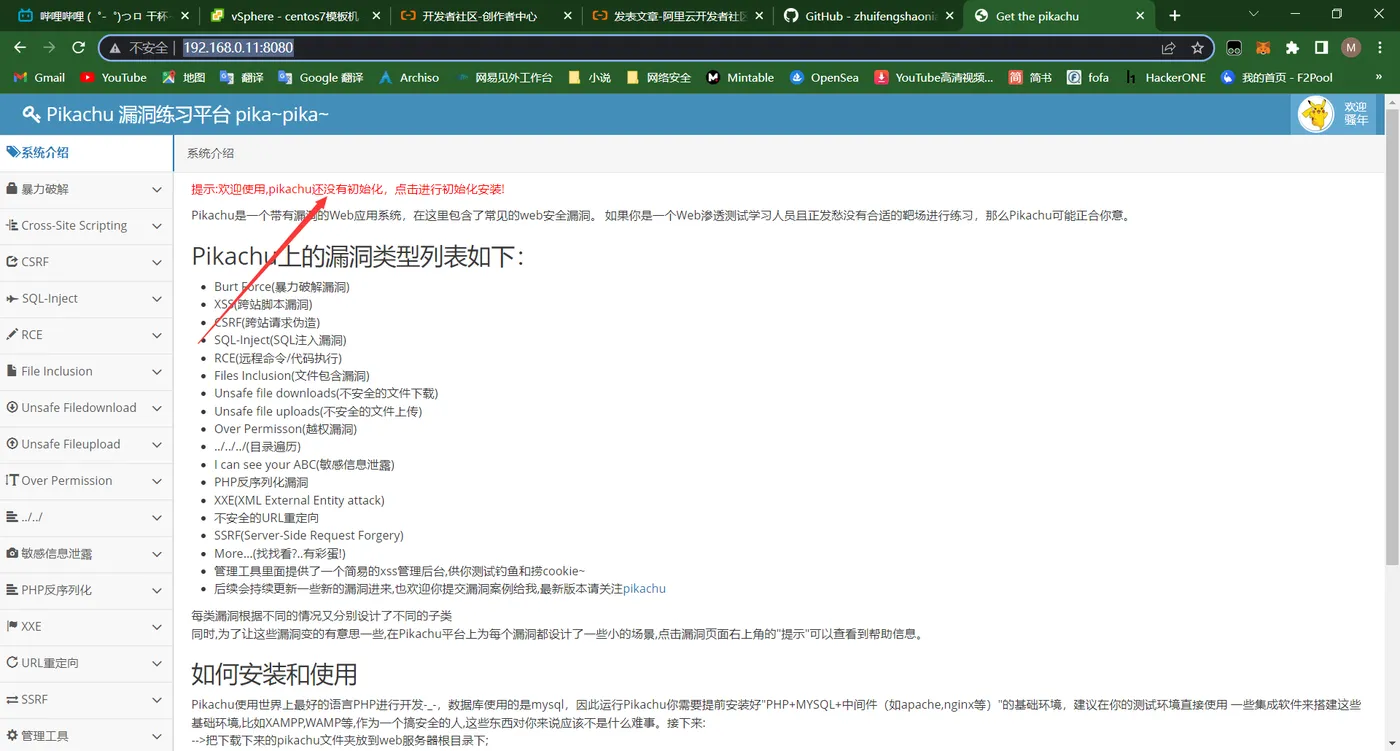Open Gmail bookmark
The height and width of the screenshot is (751, 1400).
(x=39, y=77)
